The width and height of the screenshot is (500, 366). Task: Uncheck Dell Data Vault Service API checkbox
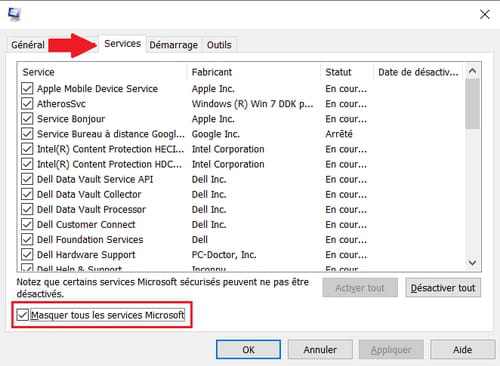tap(27, 179)
